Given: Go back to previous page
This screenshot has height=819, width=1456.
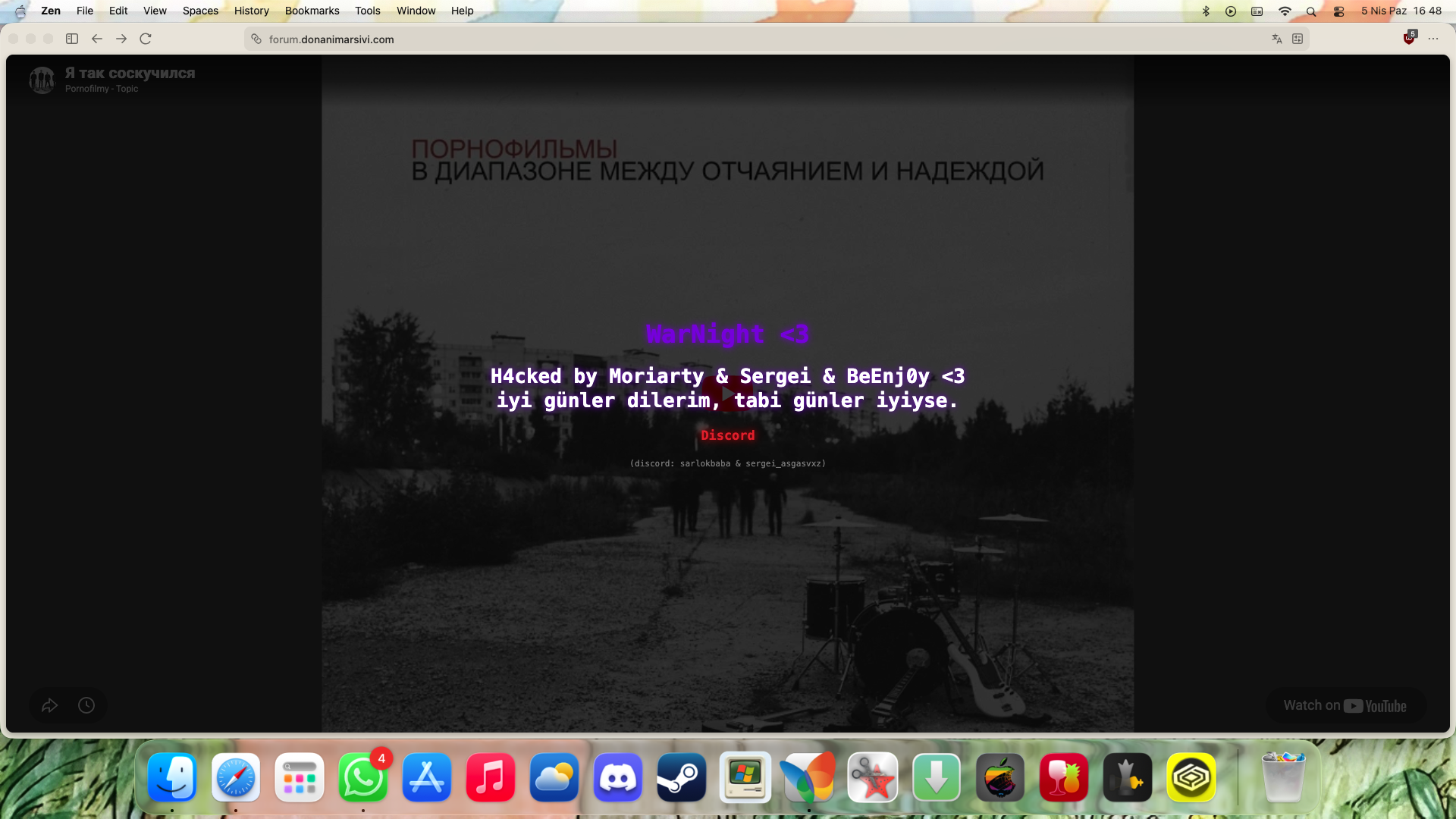Looking at the screenshot, I should point(97,39).
